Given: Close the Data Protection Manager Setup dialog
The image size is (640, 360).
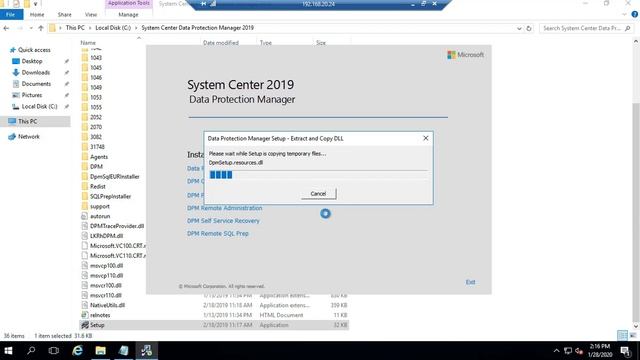Looking at the screenshot, I should tap(426, 138).
